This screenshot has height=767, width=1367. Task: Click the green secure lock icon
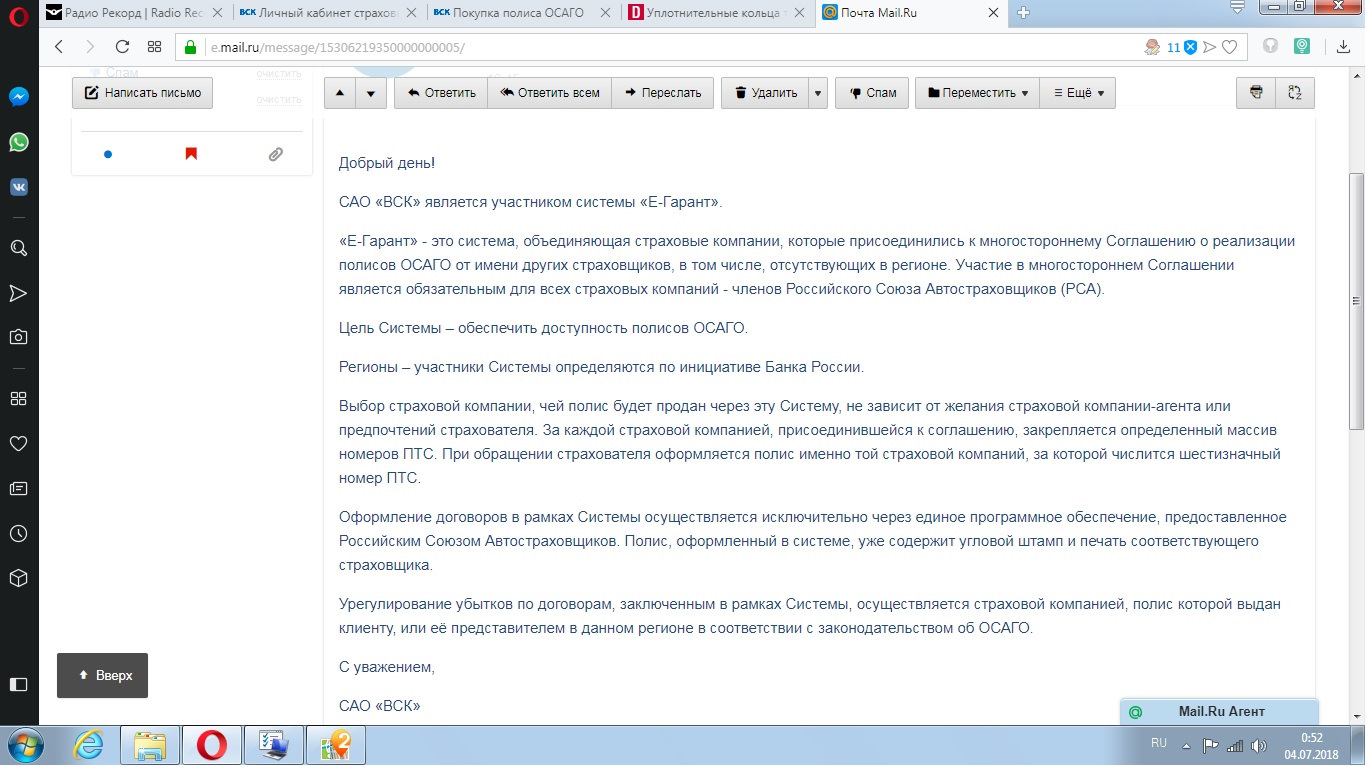(x=190, y=47)
